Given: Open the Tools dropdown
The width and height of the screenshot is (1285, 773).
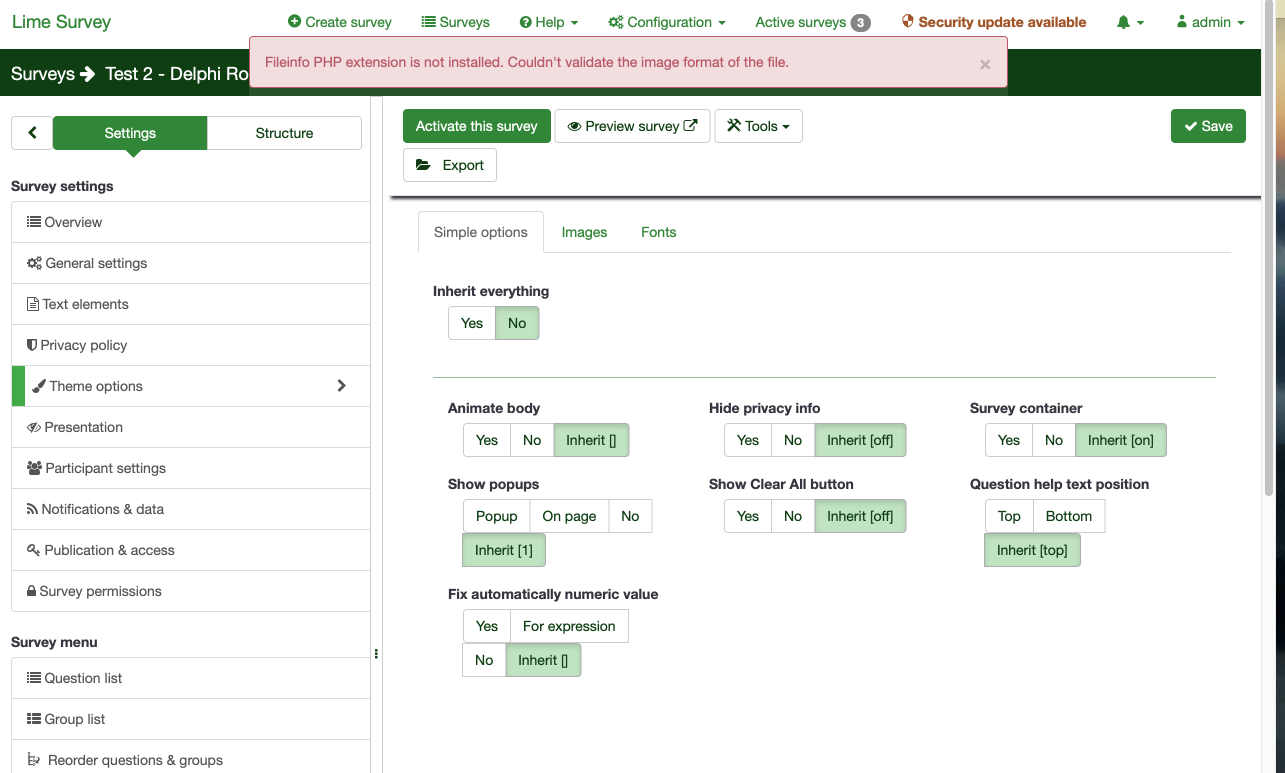Looking at the screenshot, I should pyautogui.click(x=758, y=126).
